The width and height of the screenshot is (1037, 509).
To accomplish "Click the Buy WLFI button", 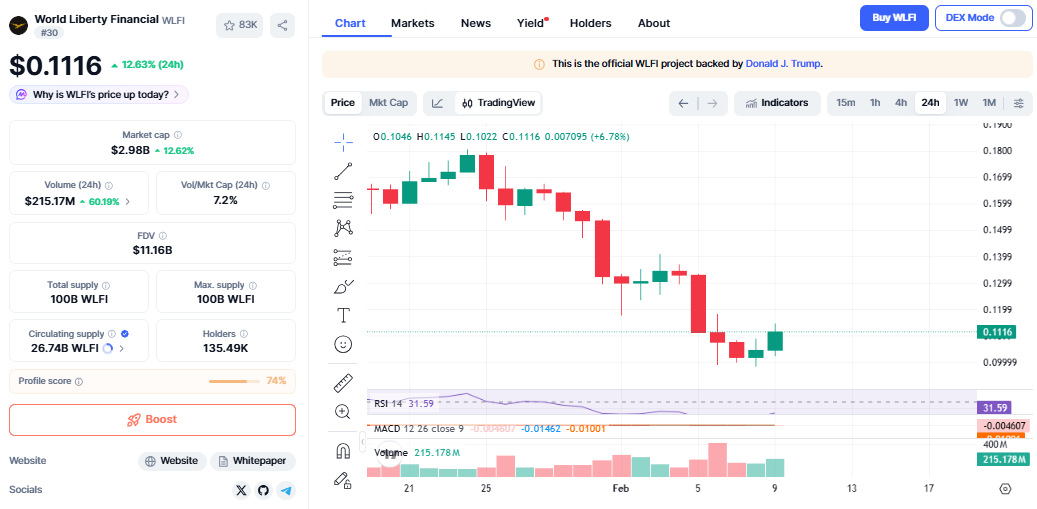I will [x=894, y=18].
